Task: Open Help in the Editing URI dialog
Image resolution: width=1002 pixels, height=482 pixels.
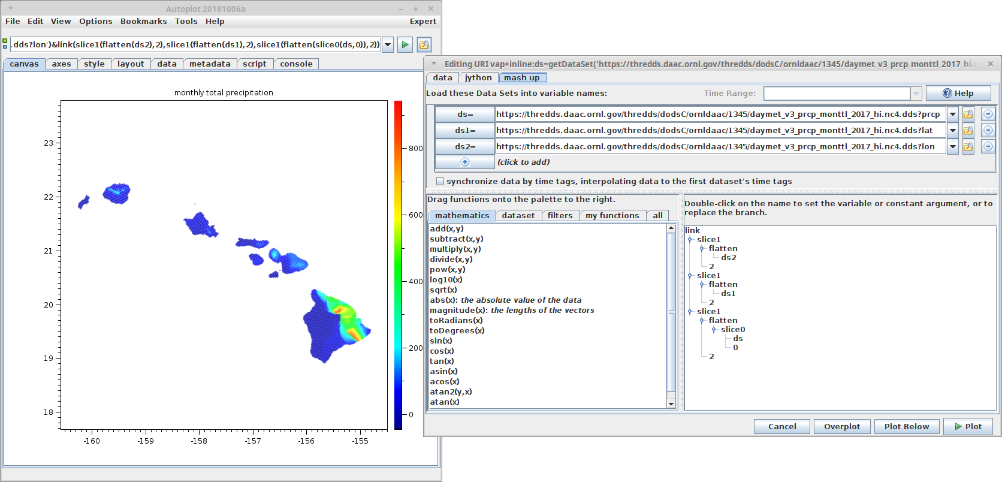Action: 959,93
